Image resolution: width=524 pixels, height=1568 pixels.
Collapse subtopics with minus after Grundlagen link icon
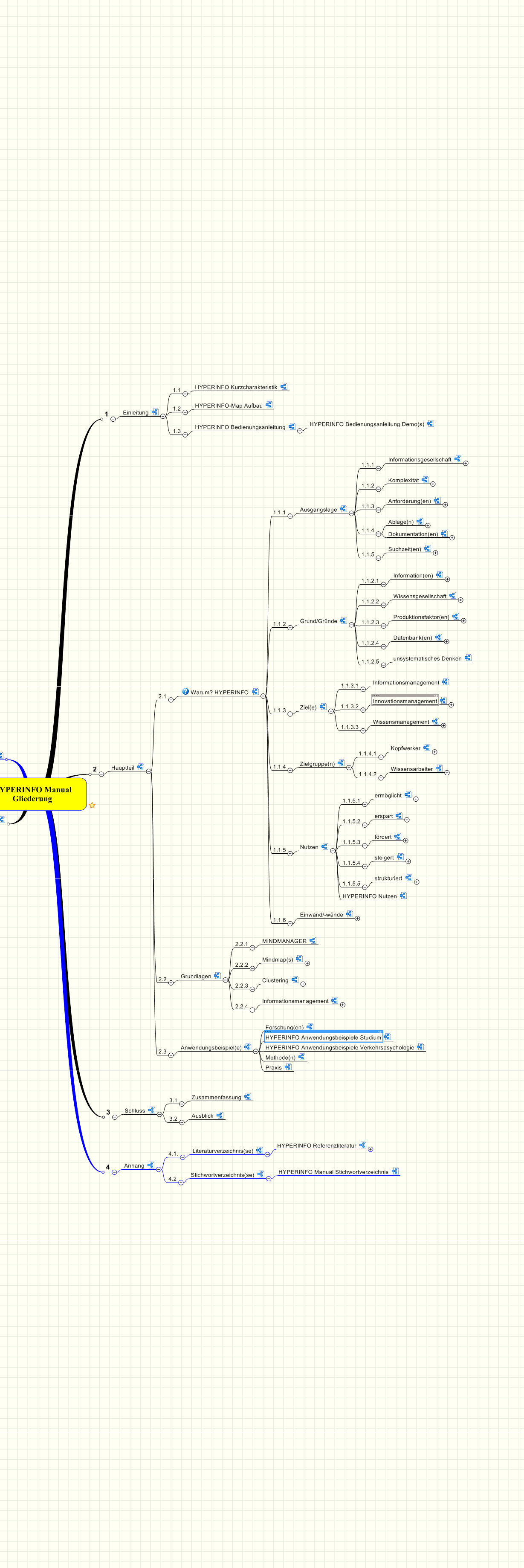click(x=225, y=980)
